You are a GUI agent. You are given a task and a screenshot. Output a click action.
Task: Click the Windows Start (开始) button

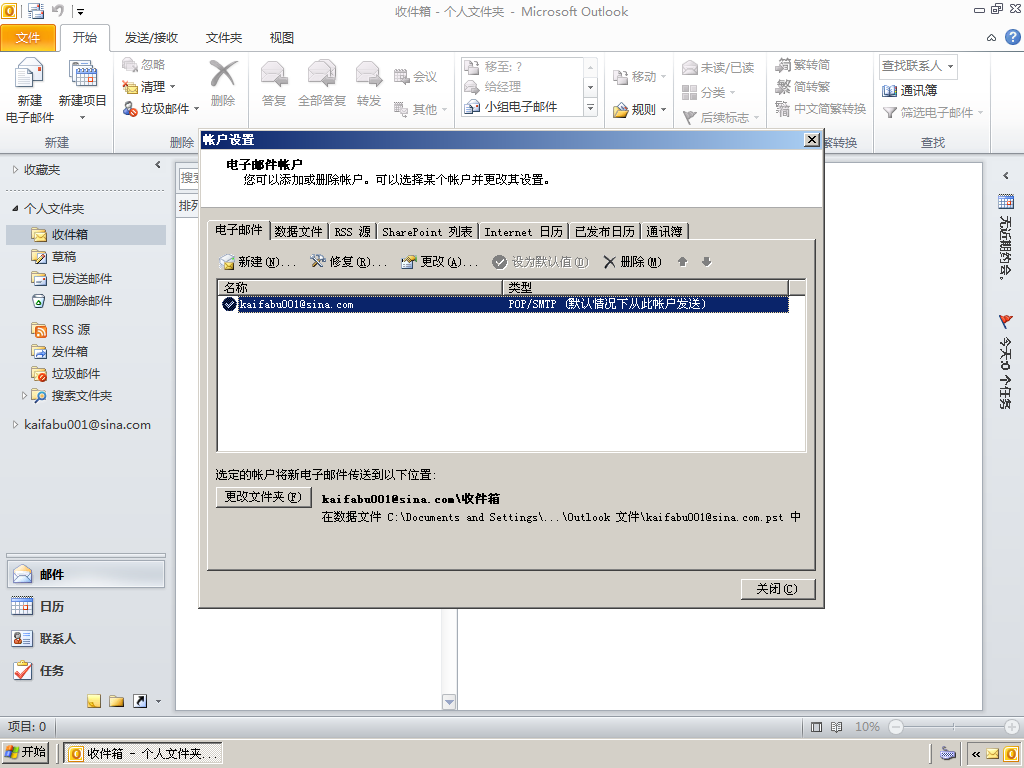pos(25,752)
